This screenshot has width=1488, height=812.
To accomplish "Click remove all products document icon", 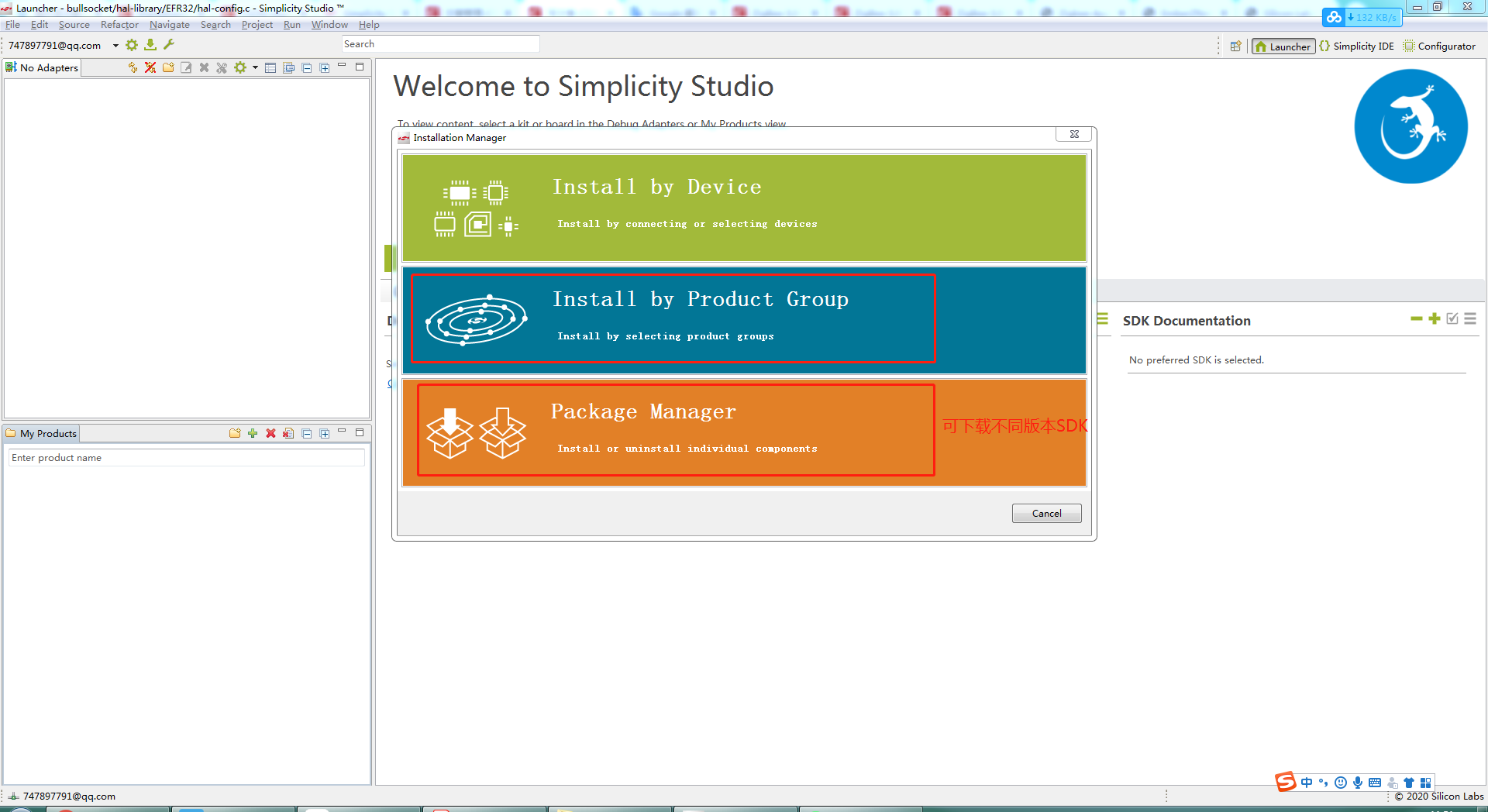I will [288, 433].
